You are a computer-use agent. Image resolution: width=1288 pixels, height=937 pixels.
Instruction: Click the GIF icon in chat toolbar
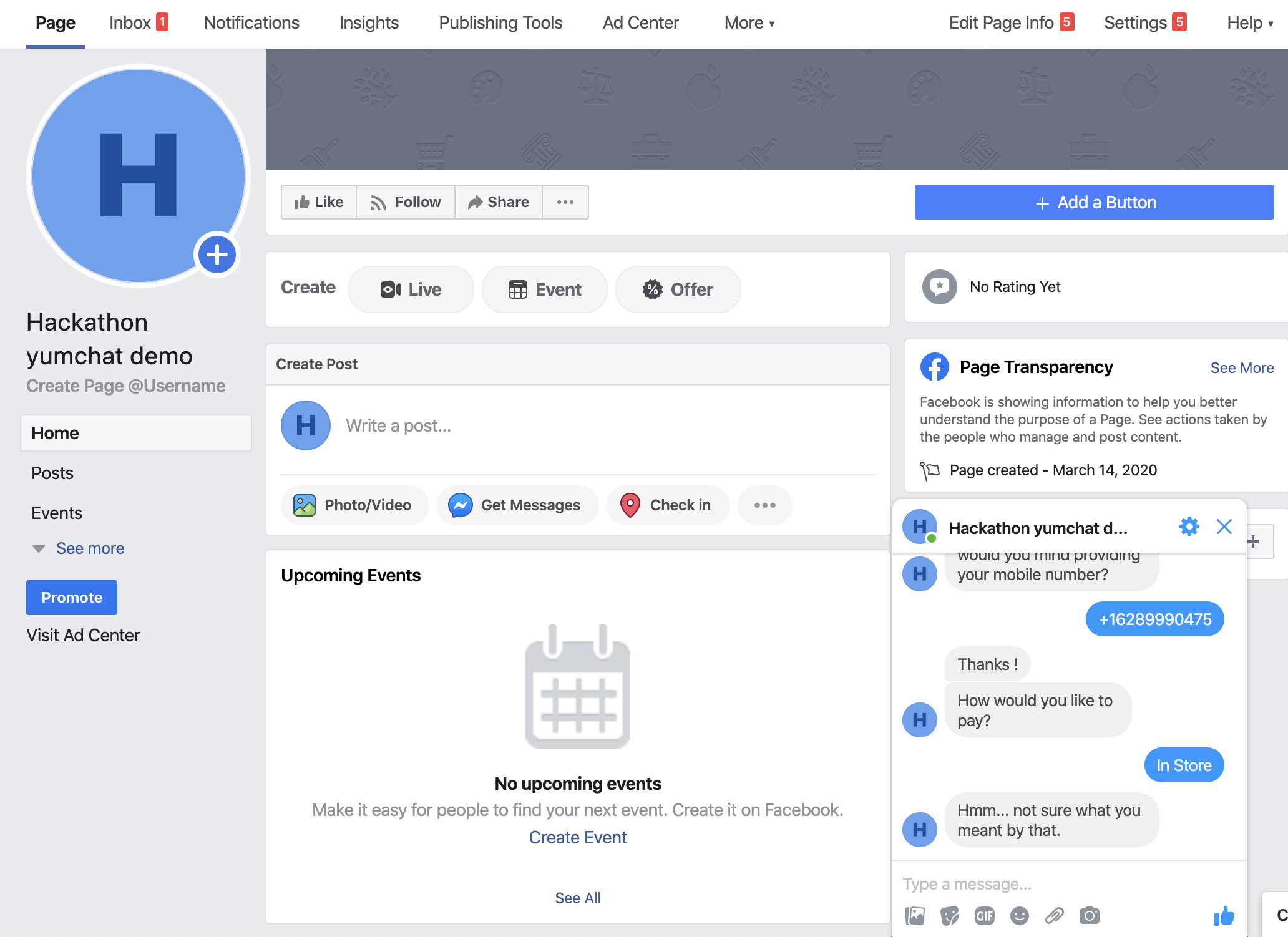[x=985, y=915]
